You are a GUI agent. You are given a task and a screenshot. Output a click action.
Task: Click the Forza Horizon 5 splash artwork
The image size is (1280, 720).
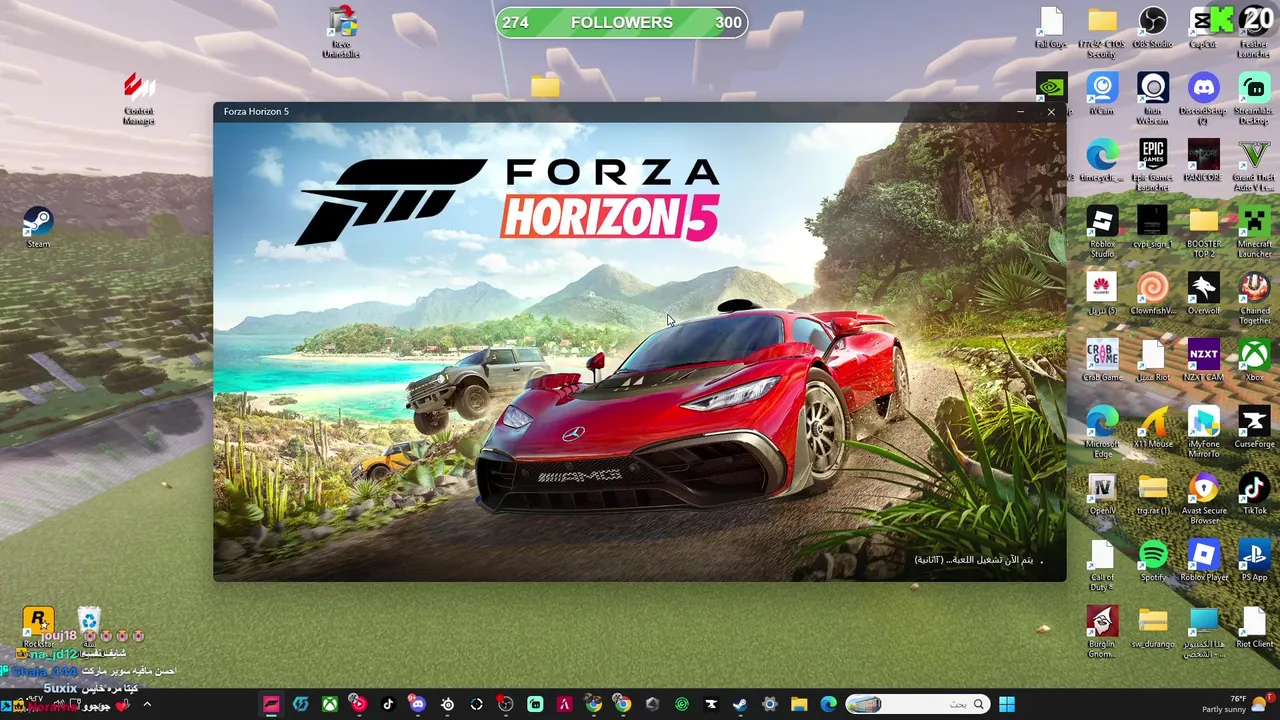(x=640, y=351)
